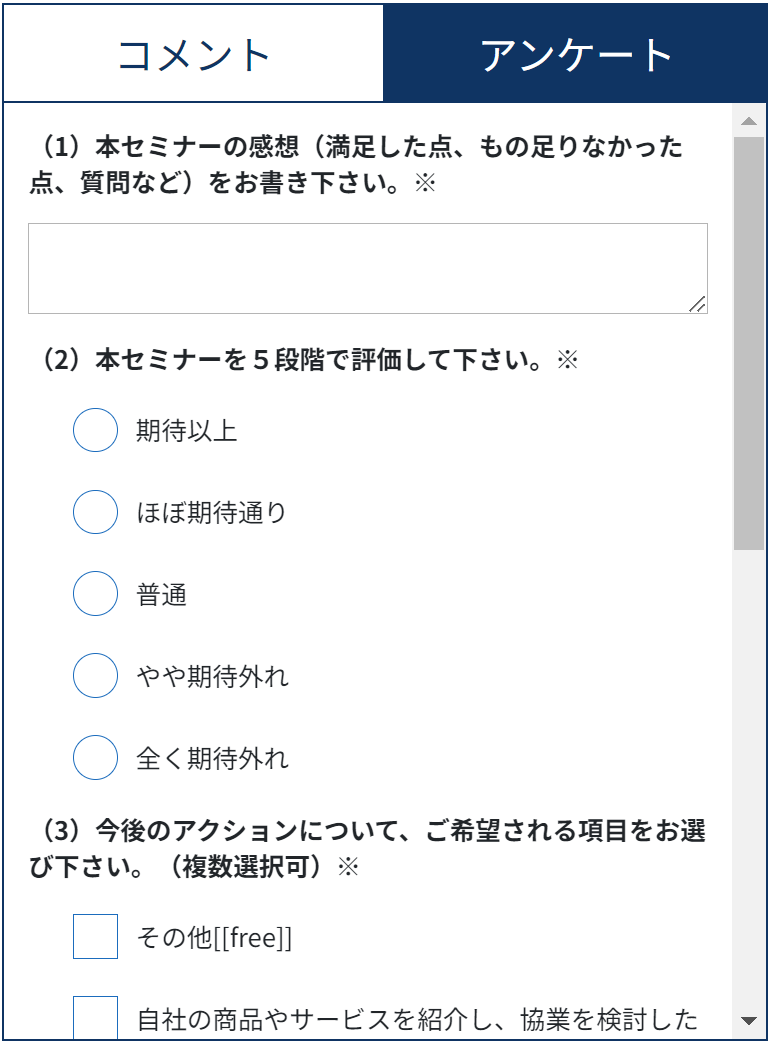Click the seminar feedback text area
This screenshot has height=1044, width=772.
tap(367, 268)
